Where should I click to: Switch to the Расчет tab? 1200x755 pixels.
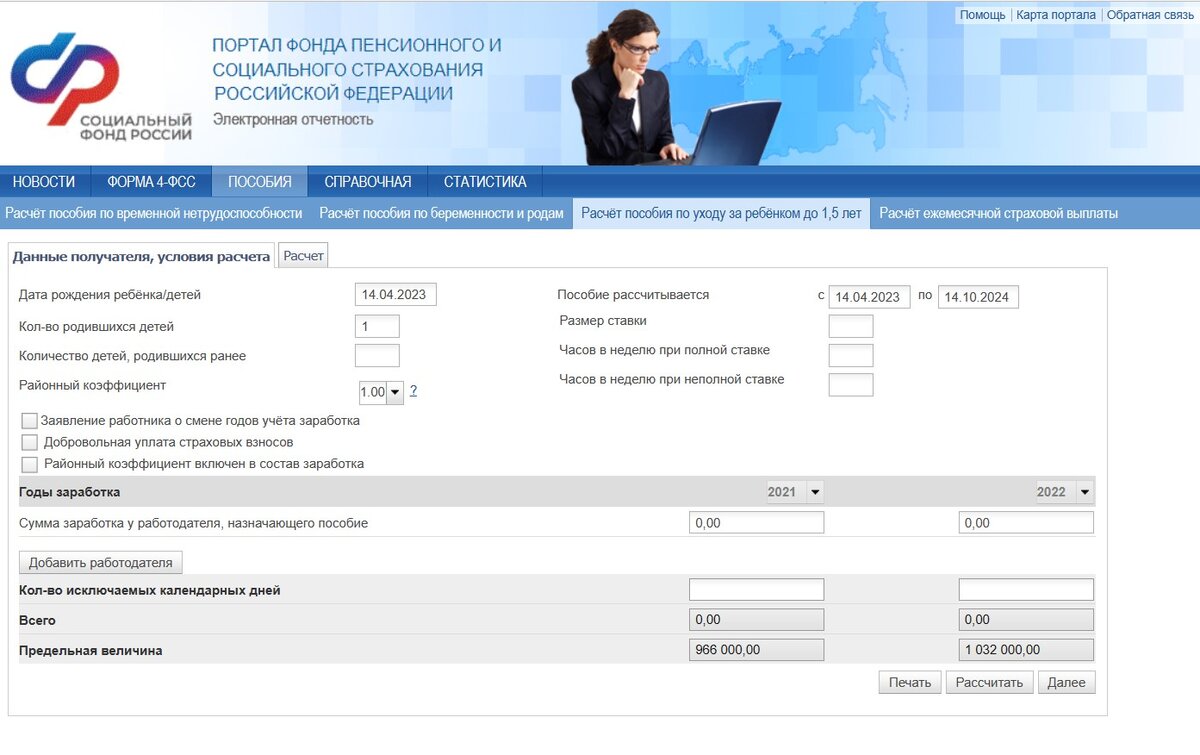(x=304, y=256)
